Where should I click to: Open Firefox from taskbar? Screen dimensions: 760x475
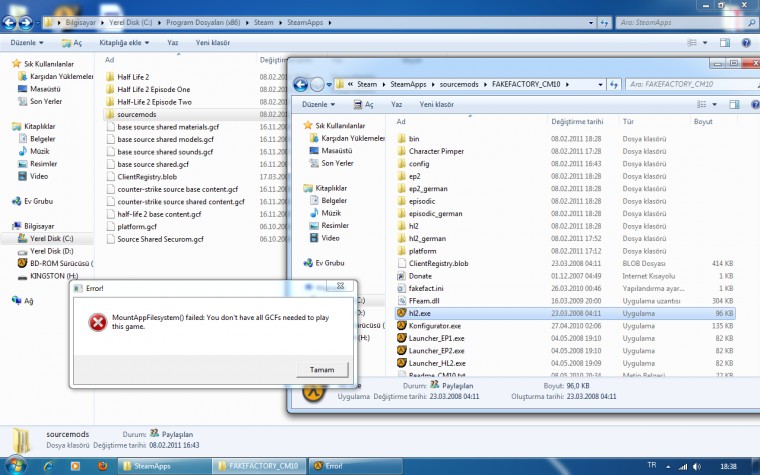(102, 466)
